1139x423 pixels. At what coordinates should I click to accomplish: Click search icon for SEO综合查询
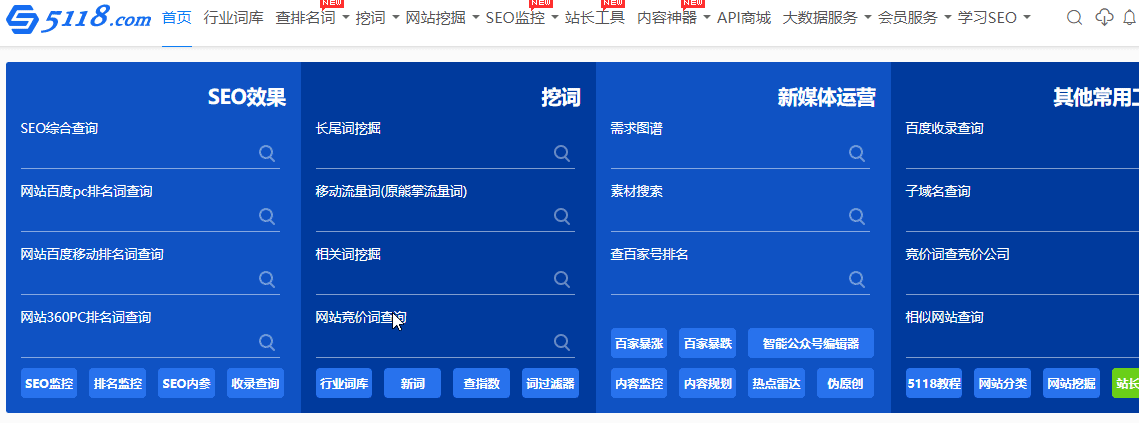pyautogui.click(x=267, y=153)
